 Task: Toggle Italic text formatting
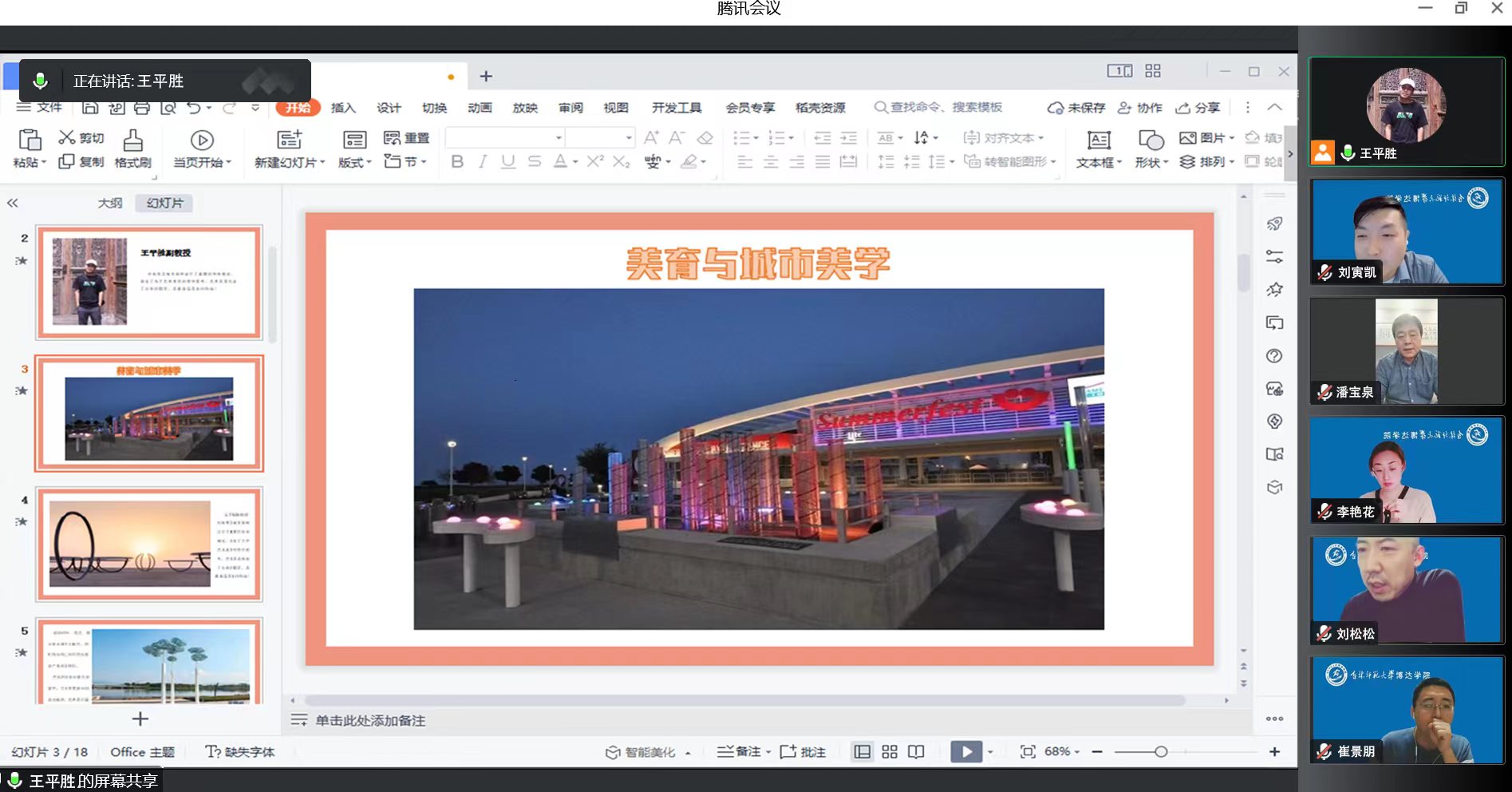tap(483, 162)
